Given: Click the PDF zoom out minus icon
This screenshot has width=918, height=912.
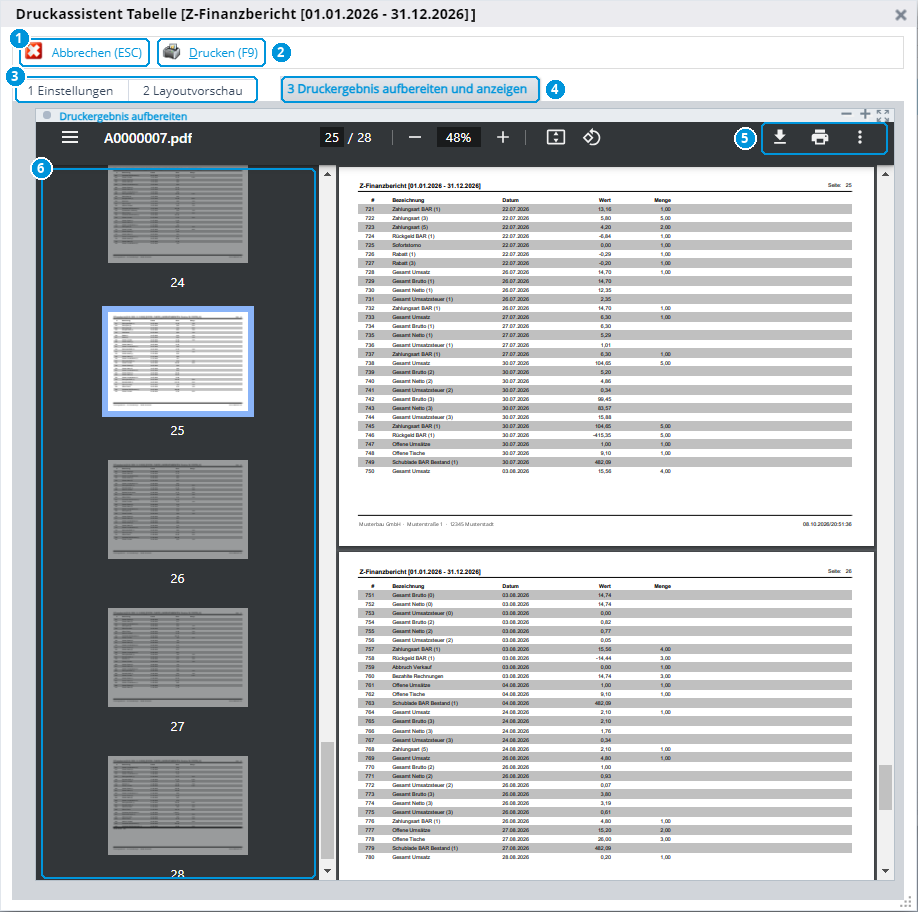Looking at the screenshot, I should tap(415, 138).
